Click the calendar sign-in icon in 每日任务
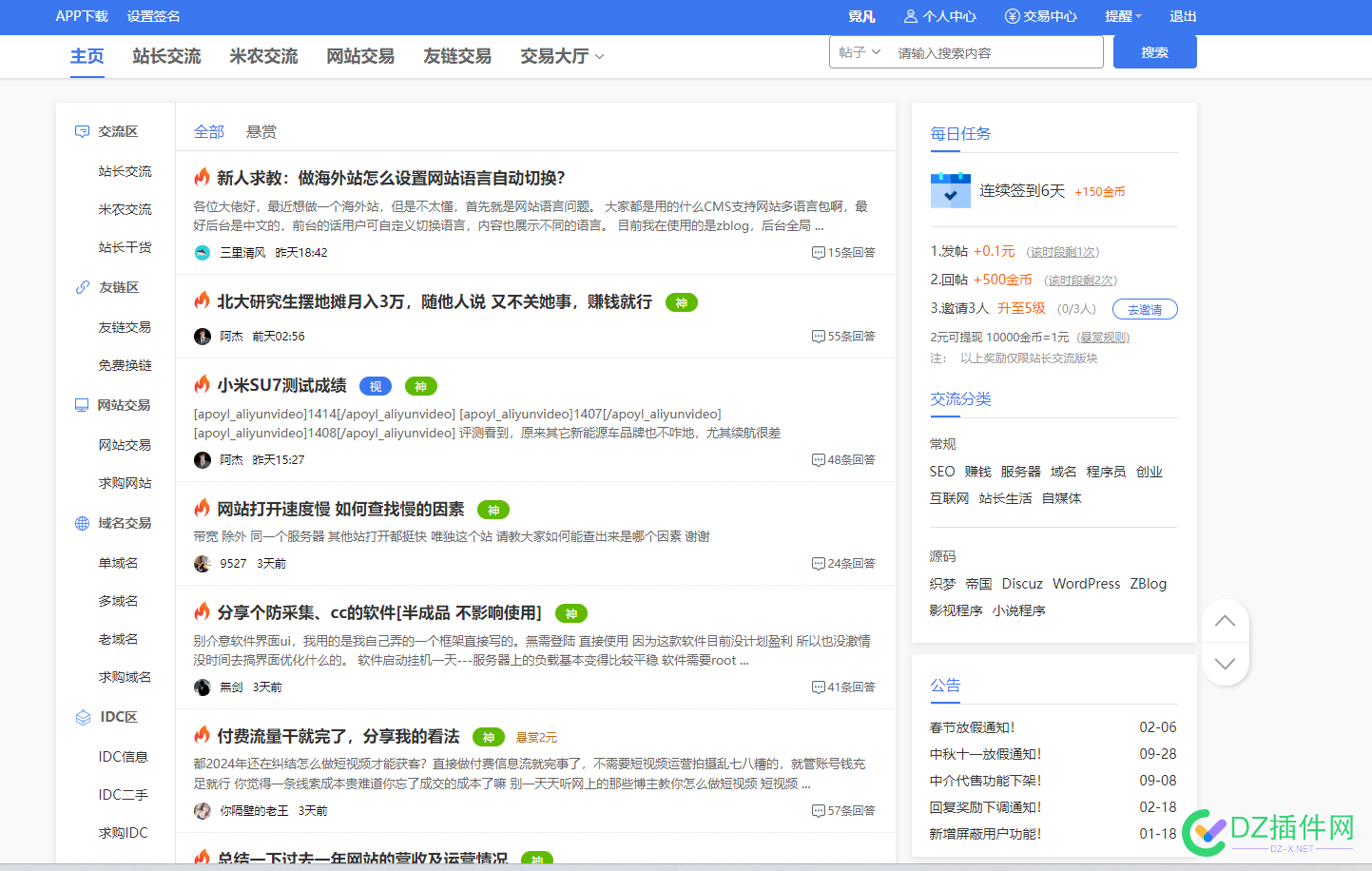Image resolution: width=1372 pixels, height=871 pixels. click(950, 190)
